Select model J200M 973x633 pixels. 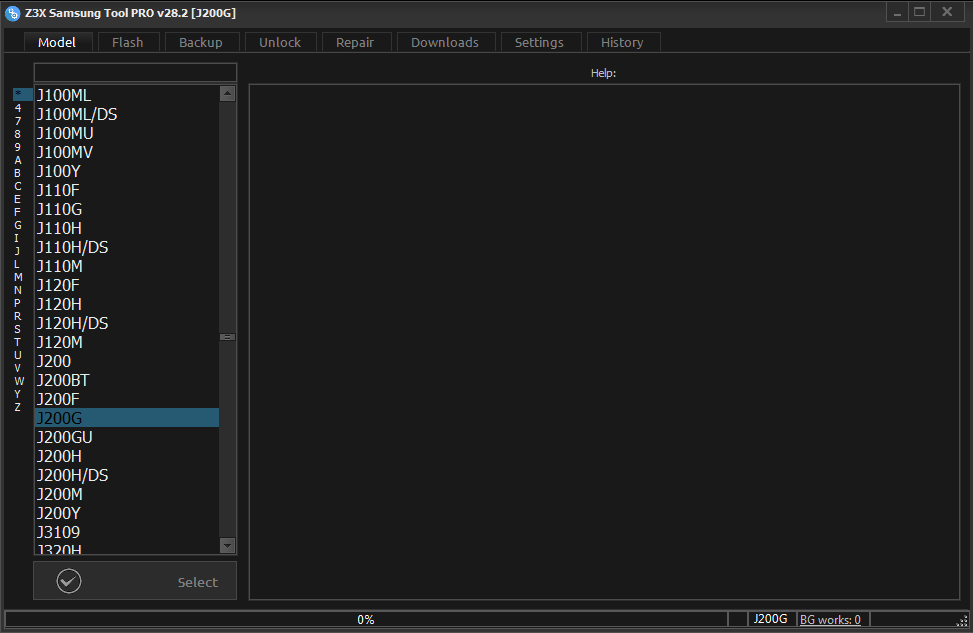[x=127, y=495]
